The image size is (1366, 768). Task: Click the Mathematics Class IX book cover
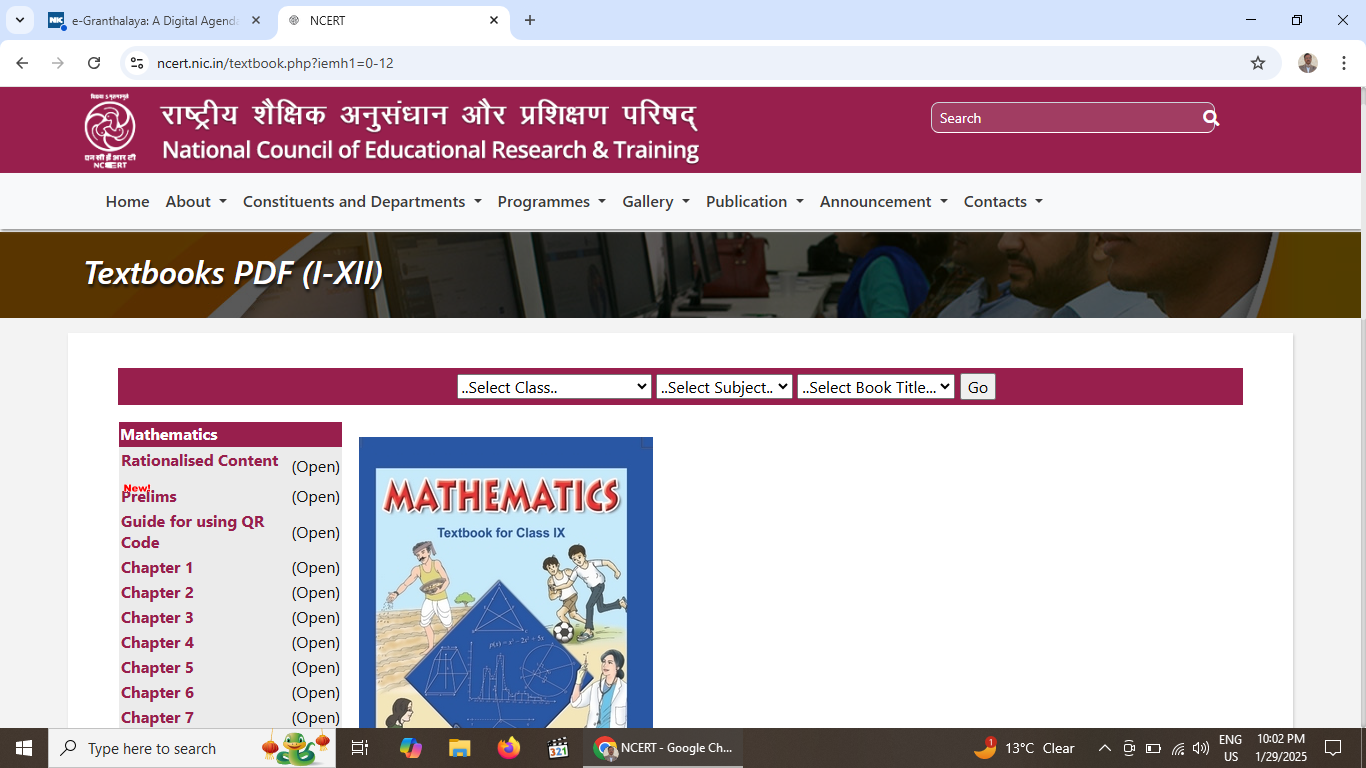pos(506,582)
